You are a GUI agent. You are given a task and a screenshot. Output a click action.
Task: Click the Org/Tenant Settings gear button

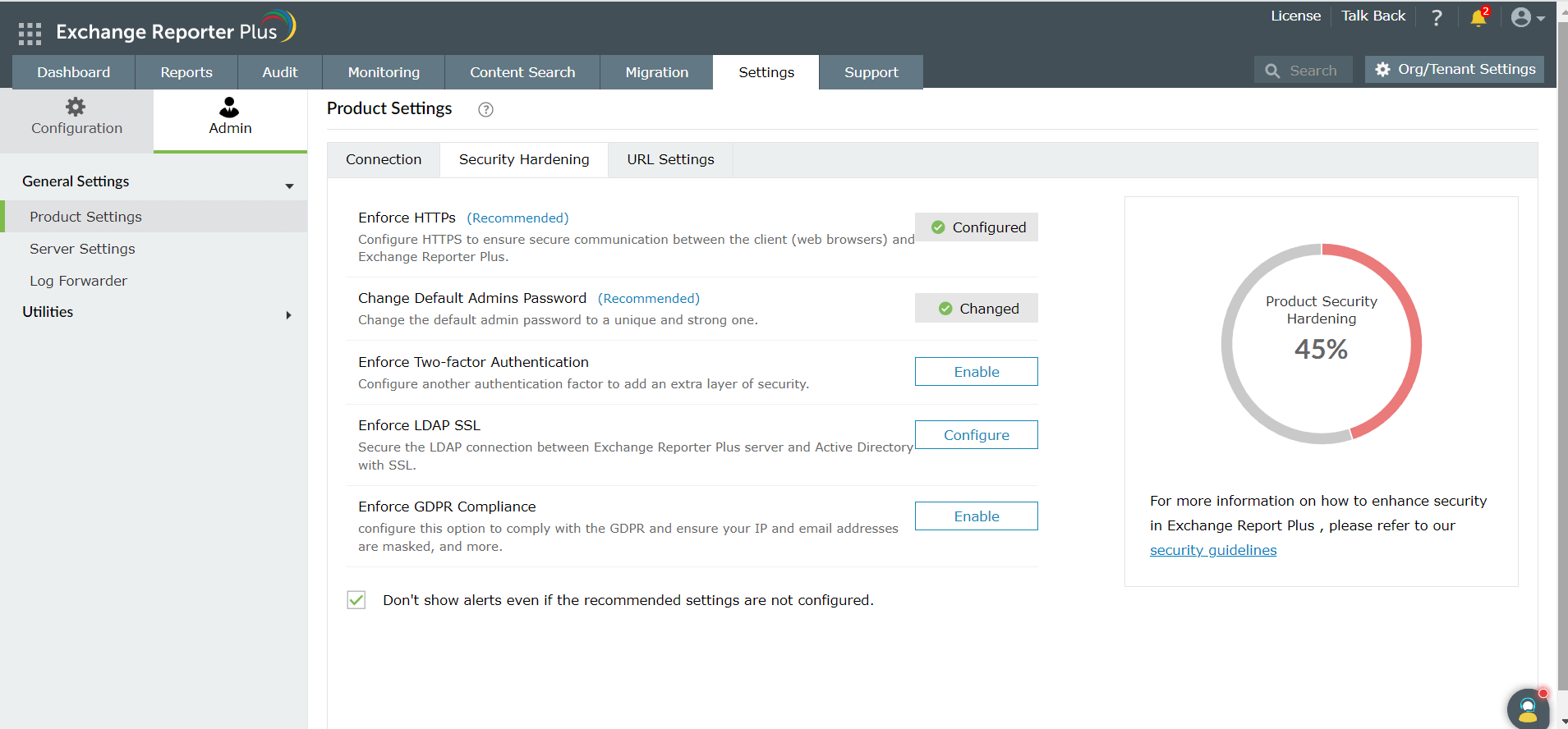[x=1455, y=70]
